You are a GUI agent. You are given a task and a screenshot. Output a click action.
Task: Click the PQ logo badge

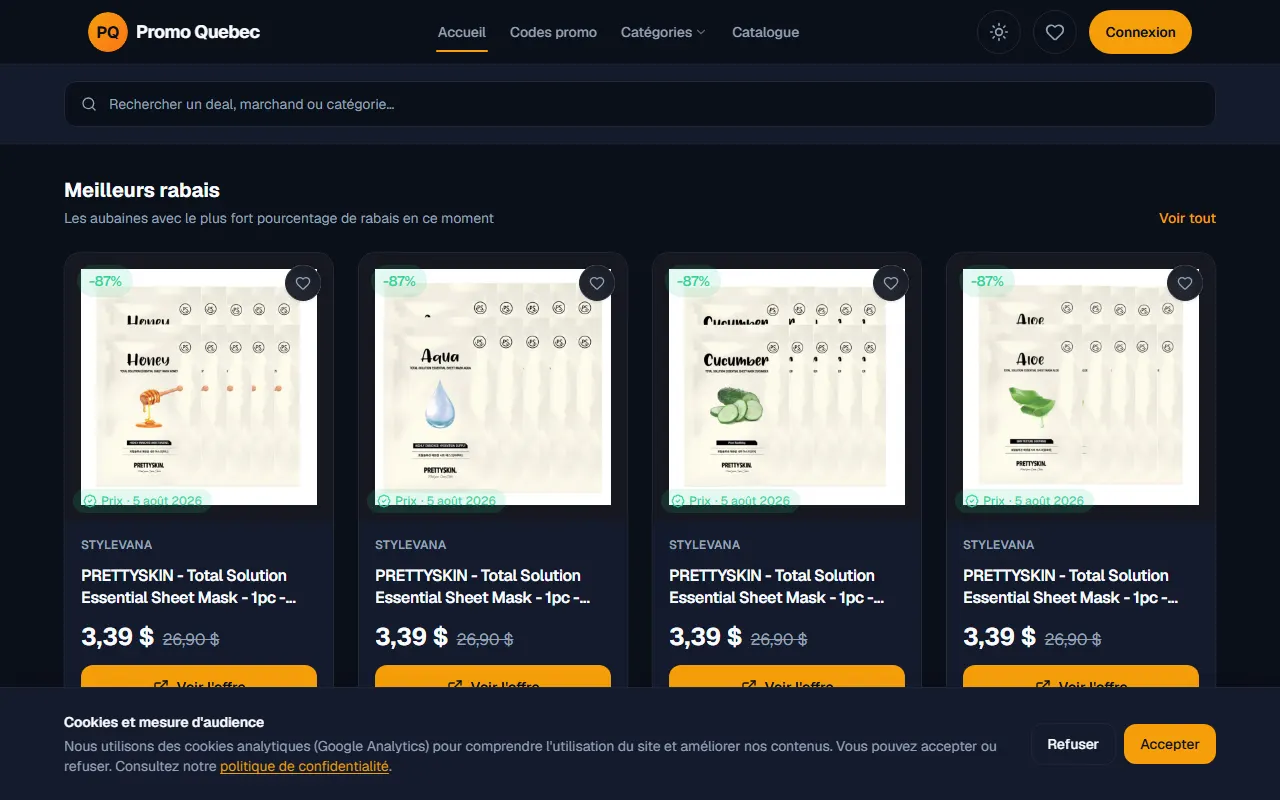pos(108,32)
